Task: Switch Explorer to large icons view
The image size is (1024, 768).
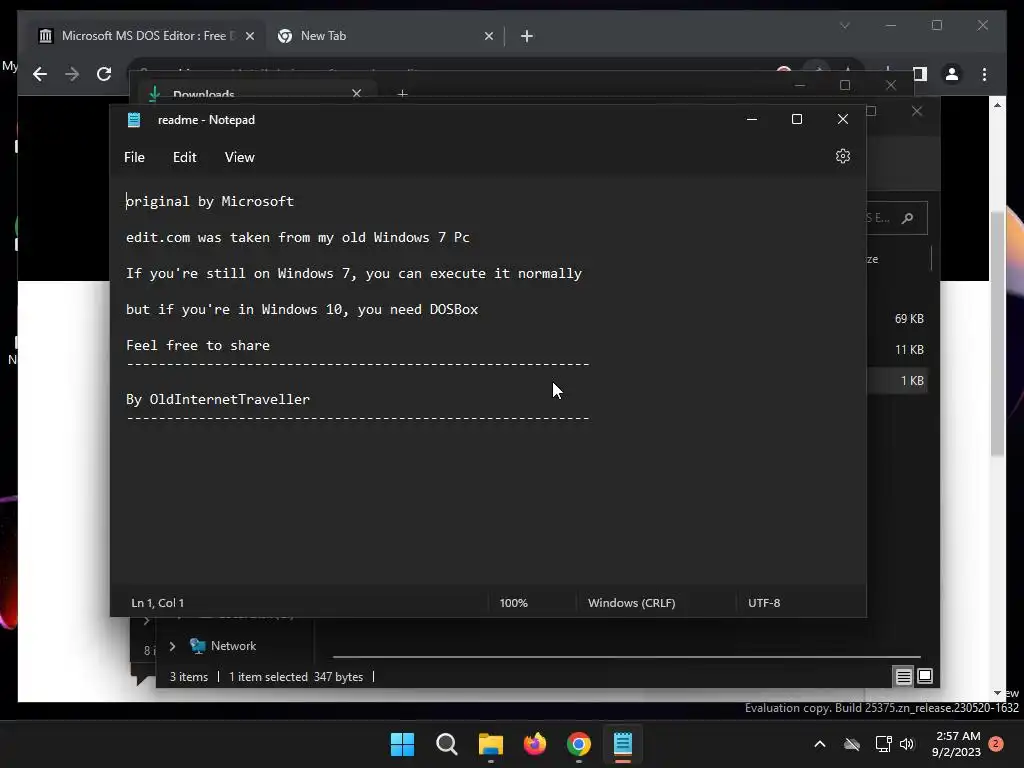Action: point(925,676)
